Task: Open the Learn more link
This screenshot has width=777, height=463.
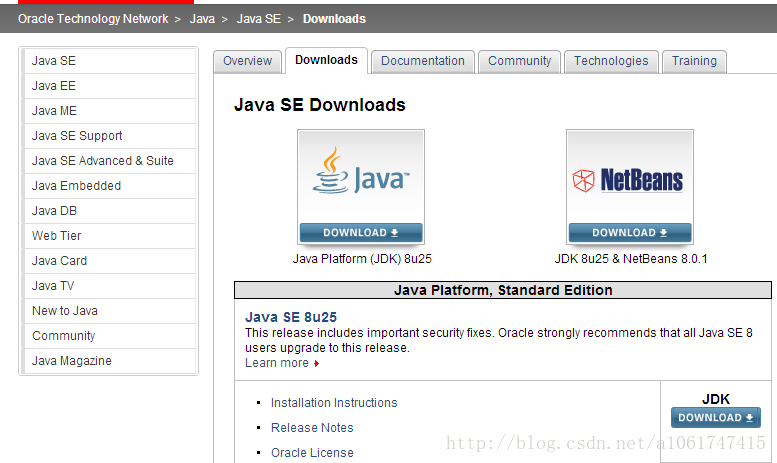Action: tap(277, 363)
